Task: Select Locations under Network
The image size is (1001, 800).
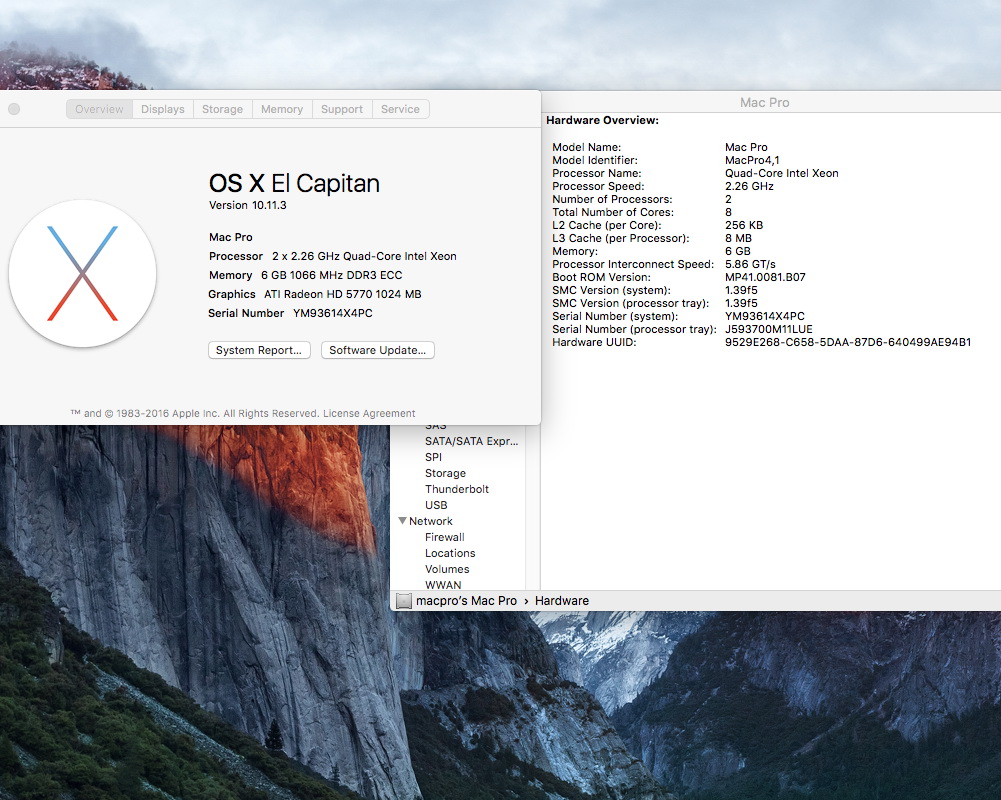Action: (450, 553)
